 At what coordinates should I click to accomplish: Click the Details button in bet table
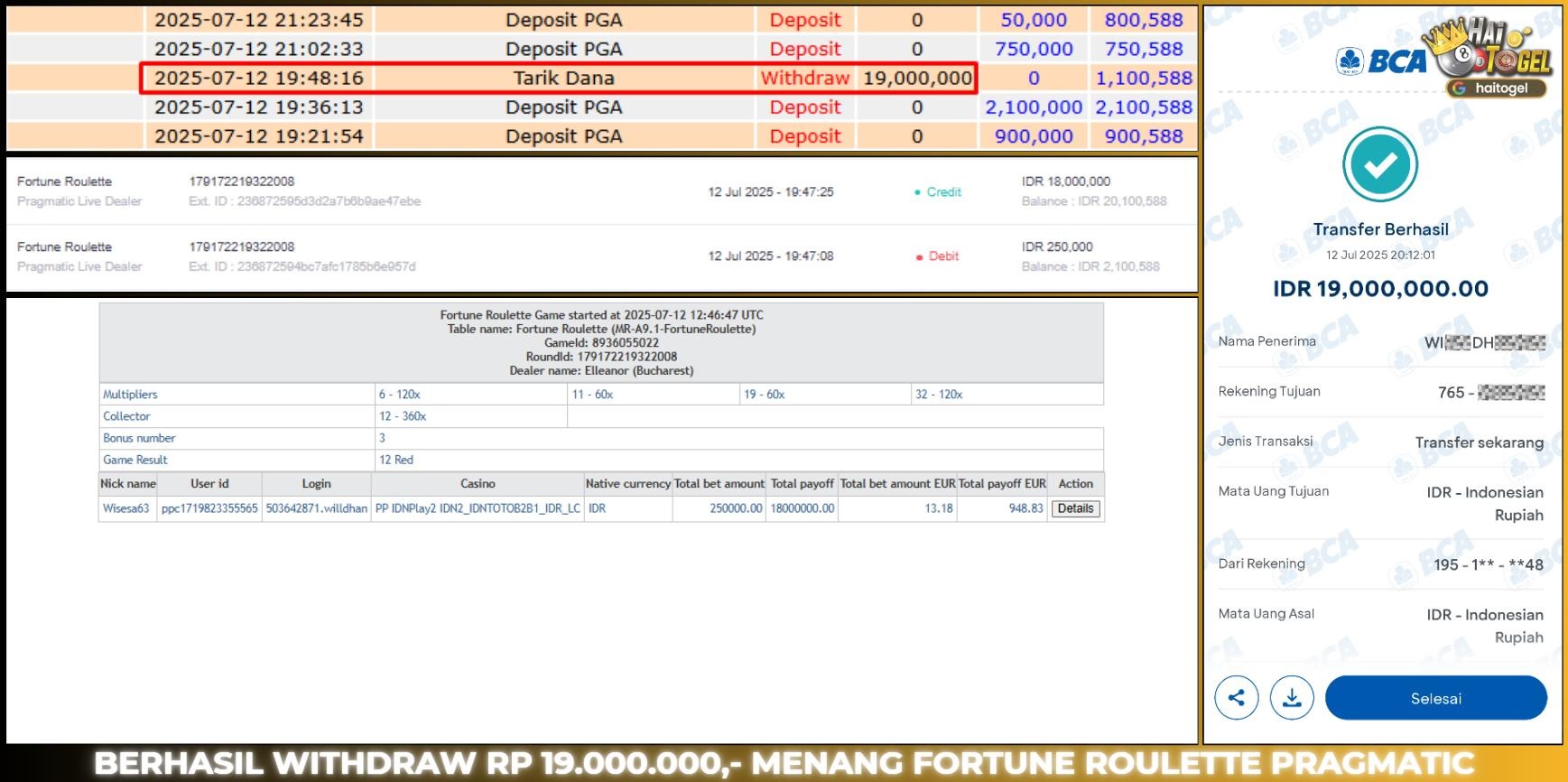[1075, 508]
